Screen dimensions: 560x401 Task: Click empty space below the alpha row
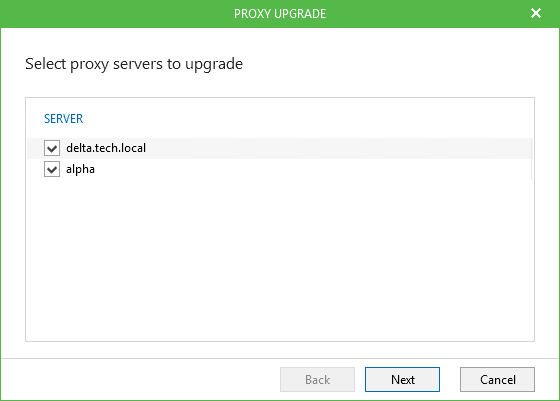click(280, 259)
